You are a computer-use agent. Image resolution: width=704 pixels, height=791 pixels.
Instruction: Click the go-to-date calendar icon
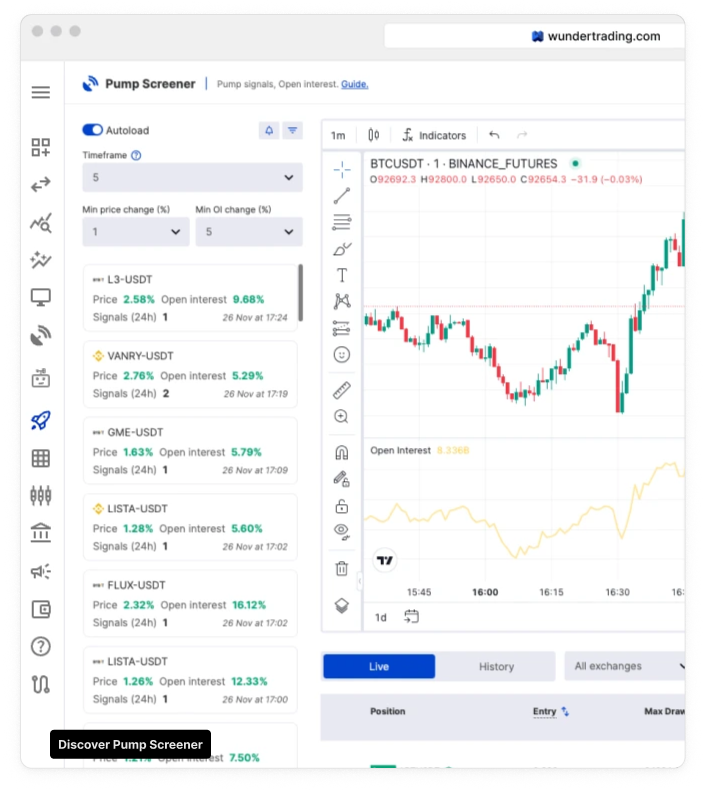412,616
